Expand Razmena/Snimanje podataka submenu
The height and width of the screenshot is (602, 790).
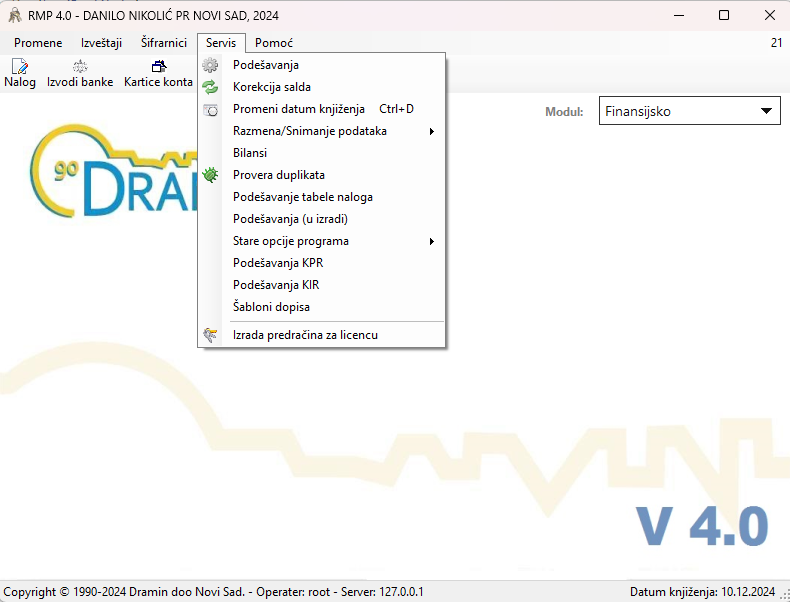[x=321, y=131]
